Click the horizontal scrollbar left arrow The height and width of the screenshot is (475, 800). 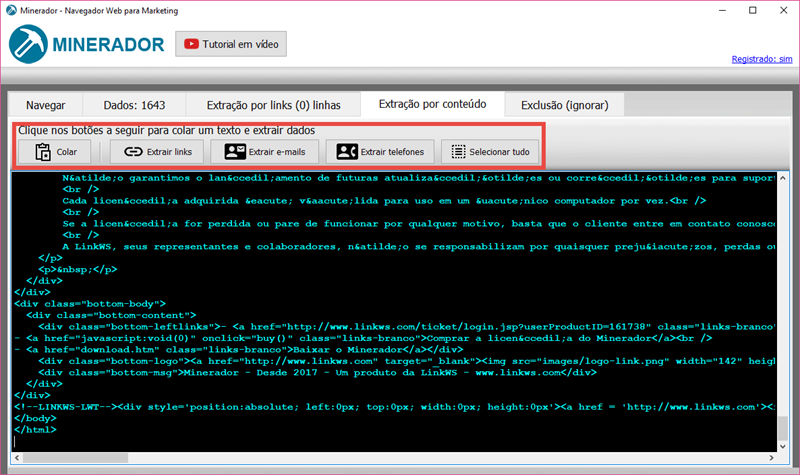coord(17,458)
